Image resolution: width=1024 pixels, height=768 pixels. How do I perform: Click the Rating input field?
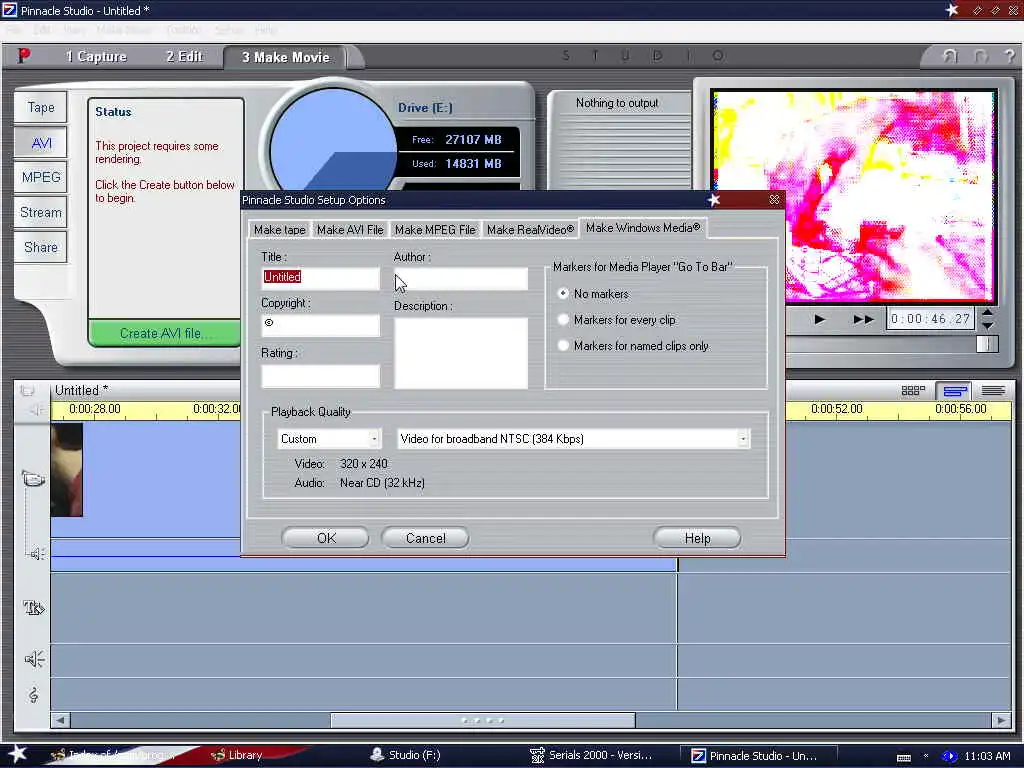click(321, 375)
